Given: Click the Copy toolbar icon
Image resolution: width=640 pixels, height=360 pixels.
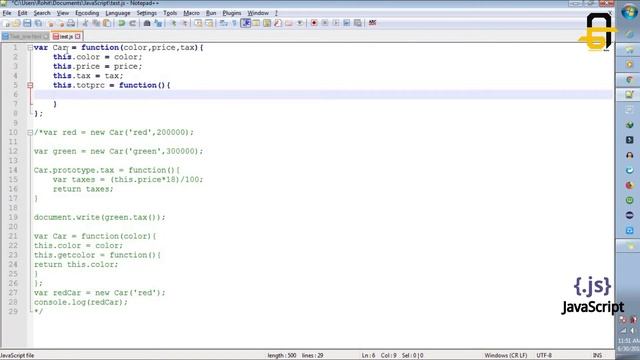Looking at the screenshot, I should pos(97,23).
